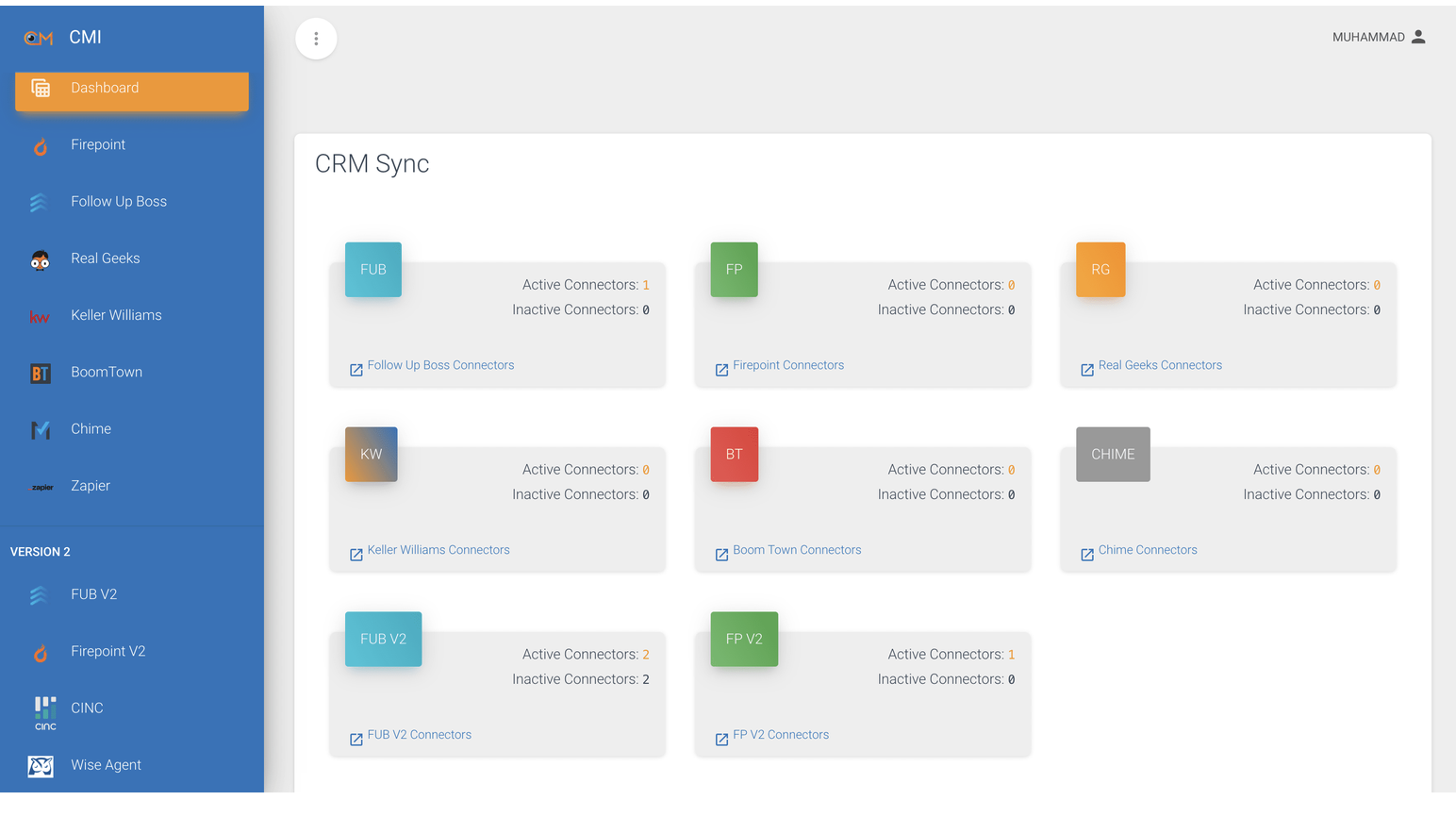Open the Chime Connectors link

tap(1148, 550)
